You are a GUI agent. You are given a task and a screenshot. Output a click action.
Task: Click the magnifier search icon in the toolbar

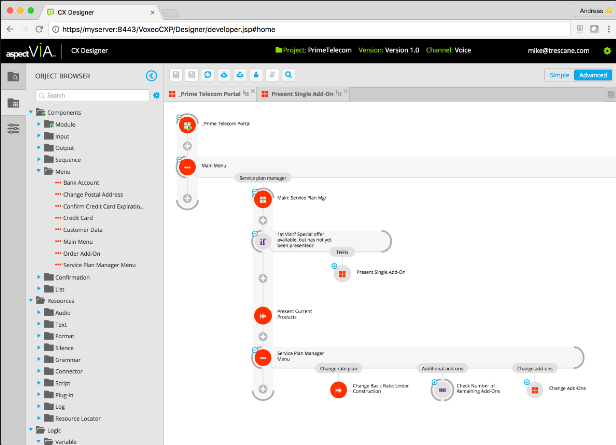click(288, 75)
